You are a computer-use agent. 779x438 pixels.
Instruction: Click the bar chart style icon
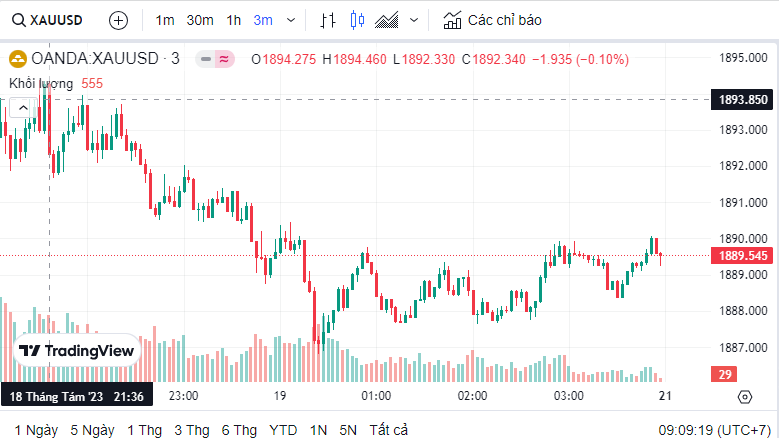(328, 20)
